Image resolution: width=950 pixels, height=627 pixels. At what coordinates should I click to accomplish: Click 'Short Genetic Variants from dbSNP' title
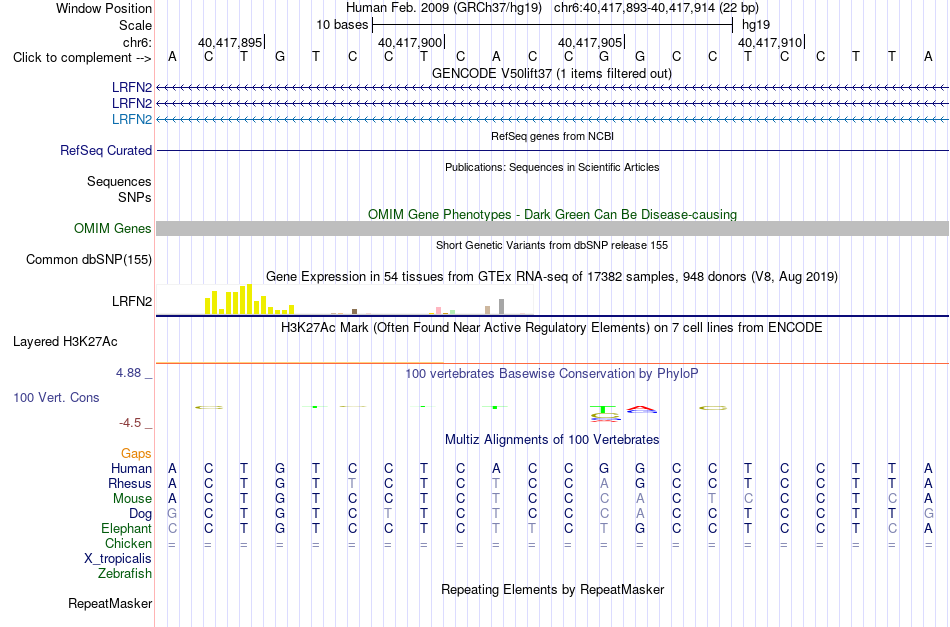[552, 245]
